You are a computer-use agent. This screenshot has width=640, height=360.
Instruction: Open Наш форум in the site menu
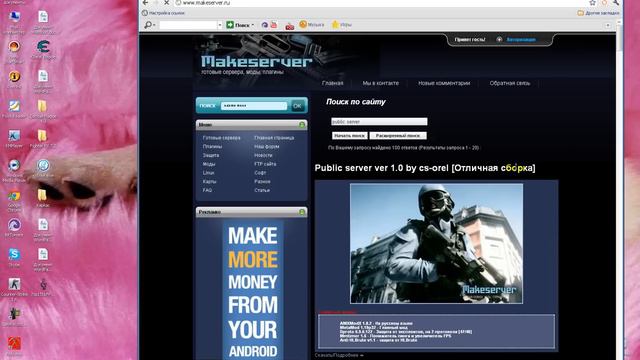[x=267, y=147]
